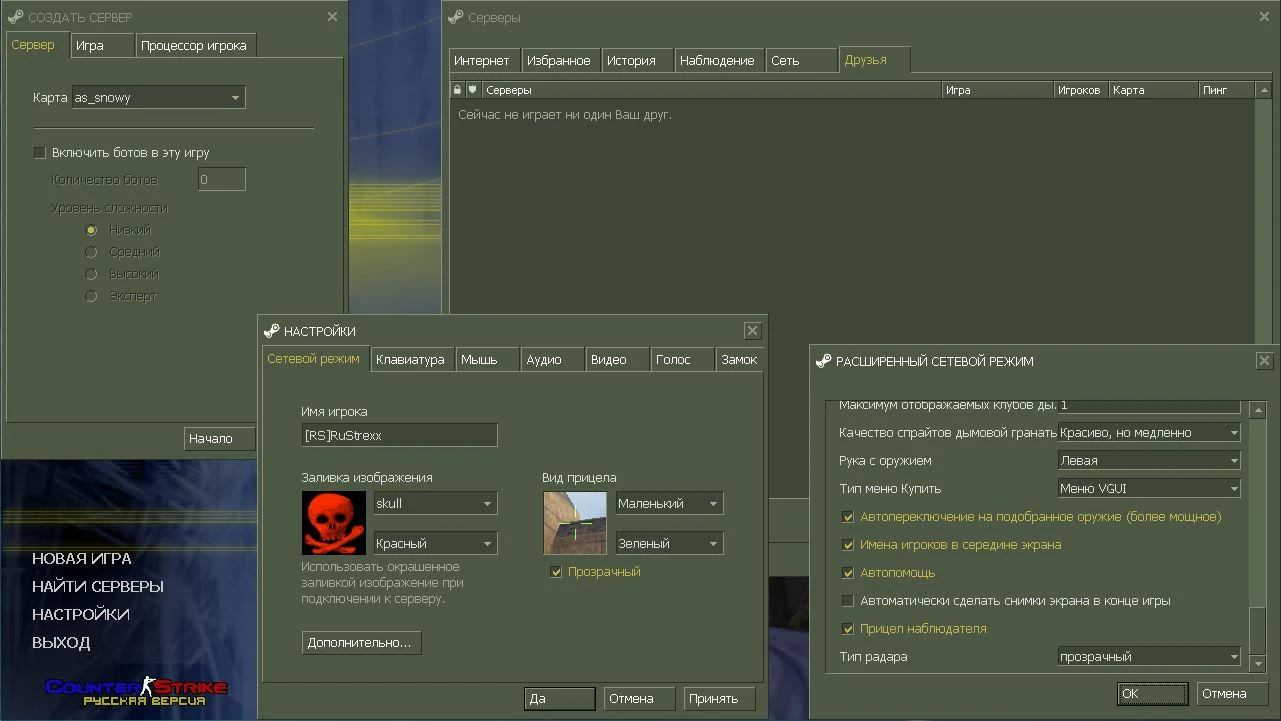This screenshot has height=721, width=1281.
Task: Open the crosshair color dropdown set to Зеленый
Action: tap(668, 542)
